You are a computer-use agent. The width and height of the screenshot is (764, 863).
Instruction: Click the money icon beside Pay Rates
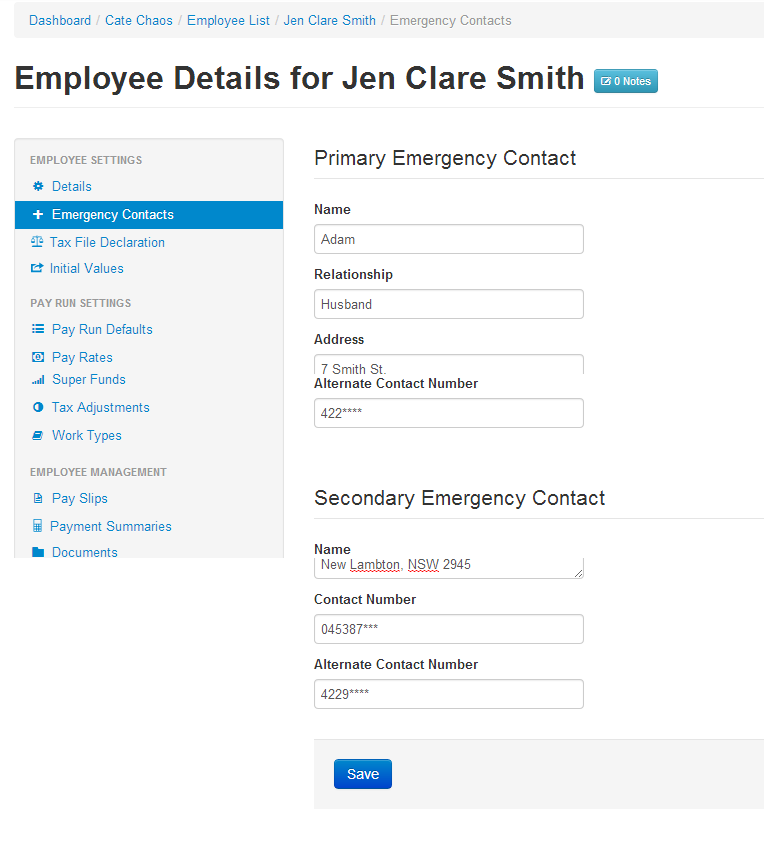(38, 357)
